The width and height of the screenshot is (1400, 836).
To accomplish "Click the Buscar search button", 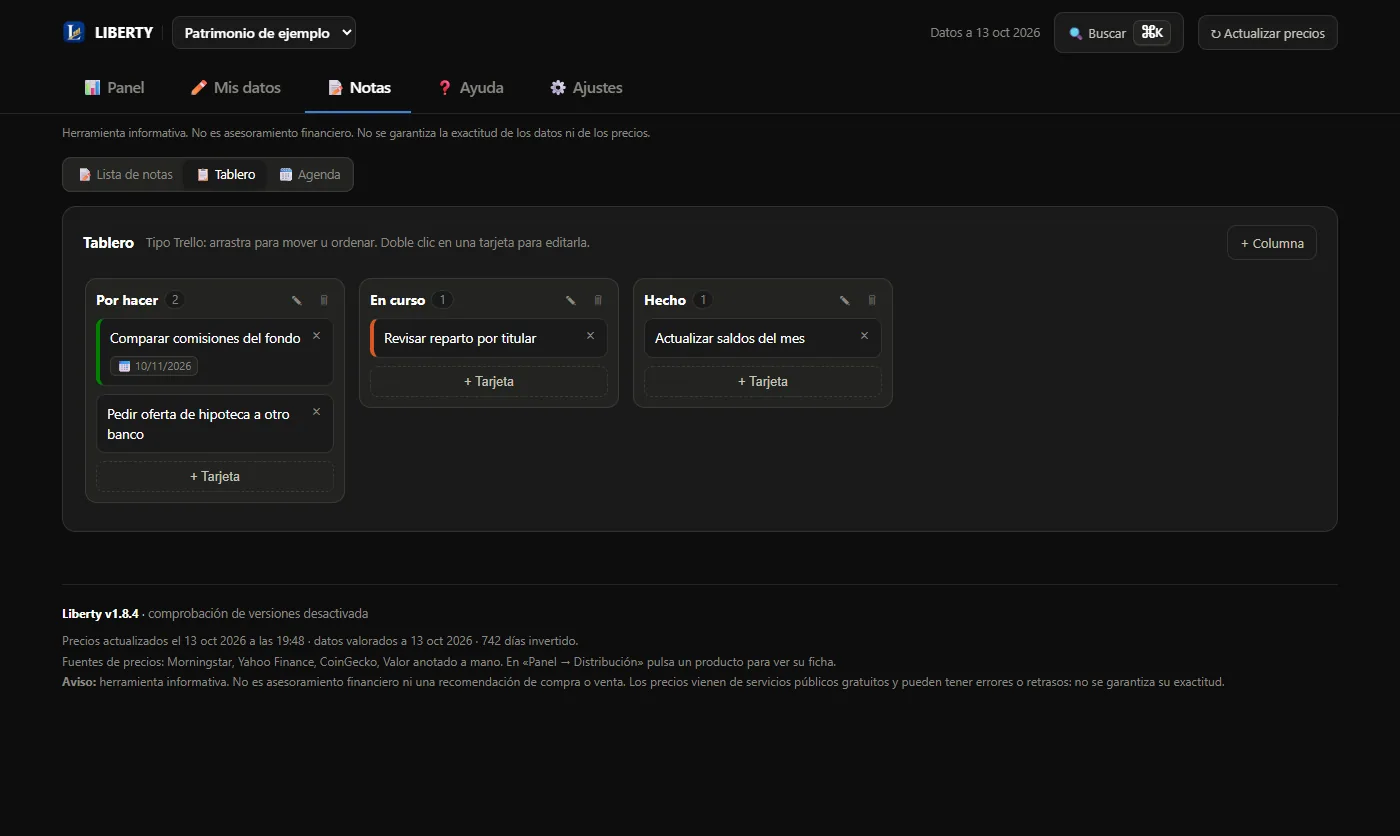I will pos(1119,33).
